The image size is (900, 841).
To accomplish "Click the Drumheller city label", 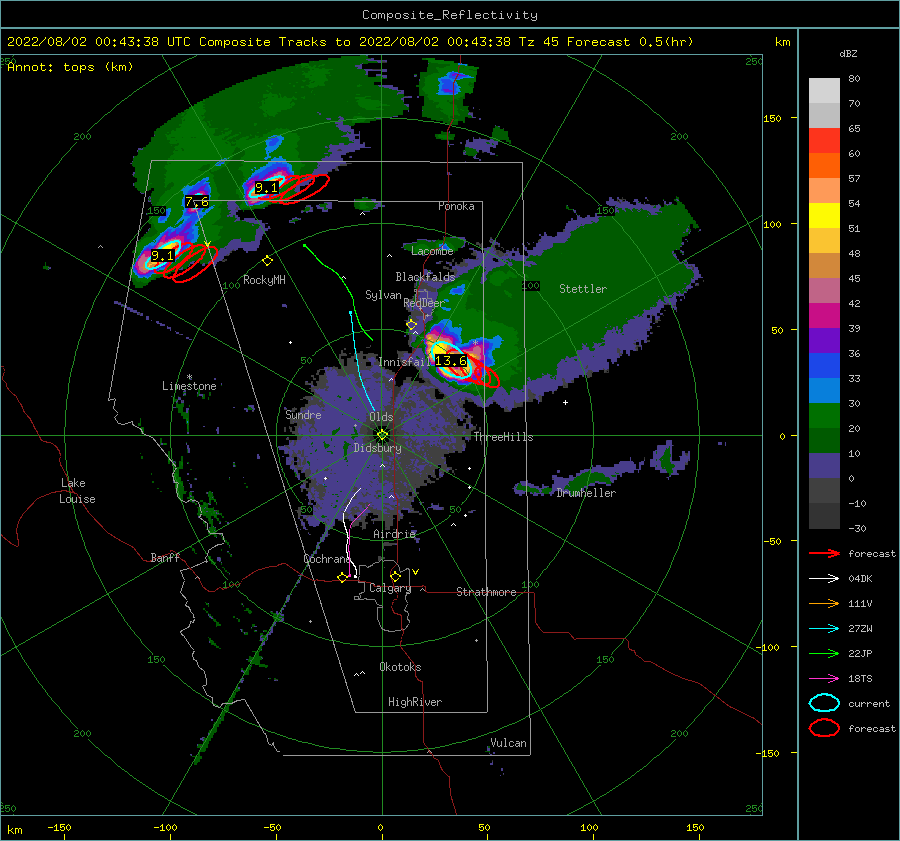I will click(586, 493).
